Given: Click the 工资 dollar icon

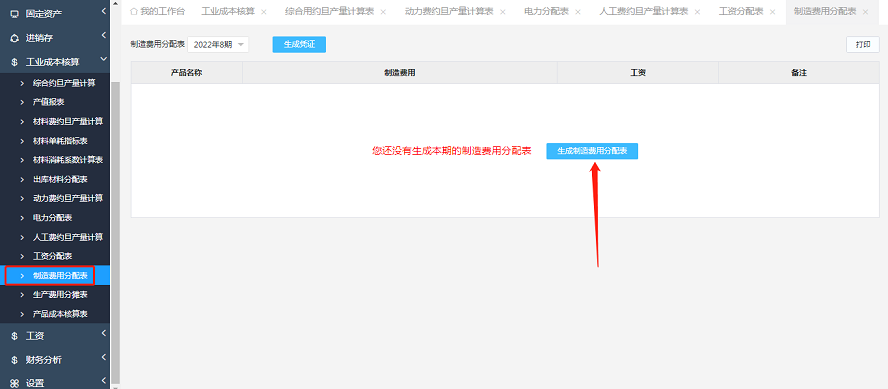Looking at the screenshot, I should coord(15,336).
